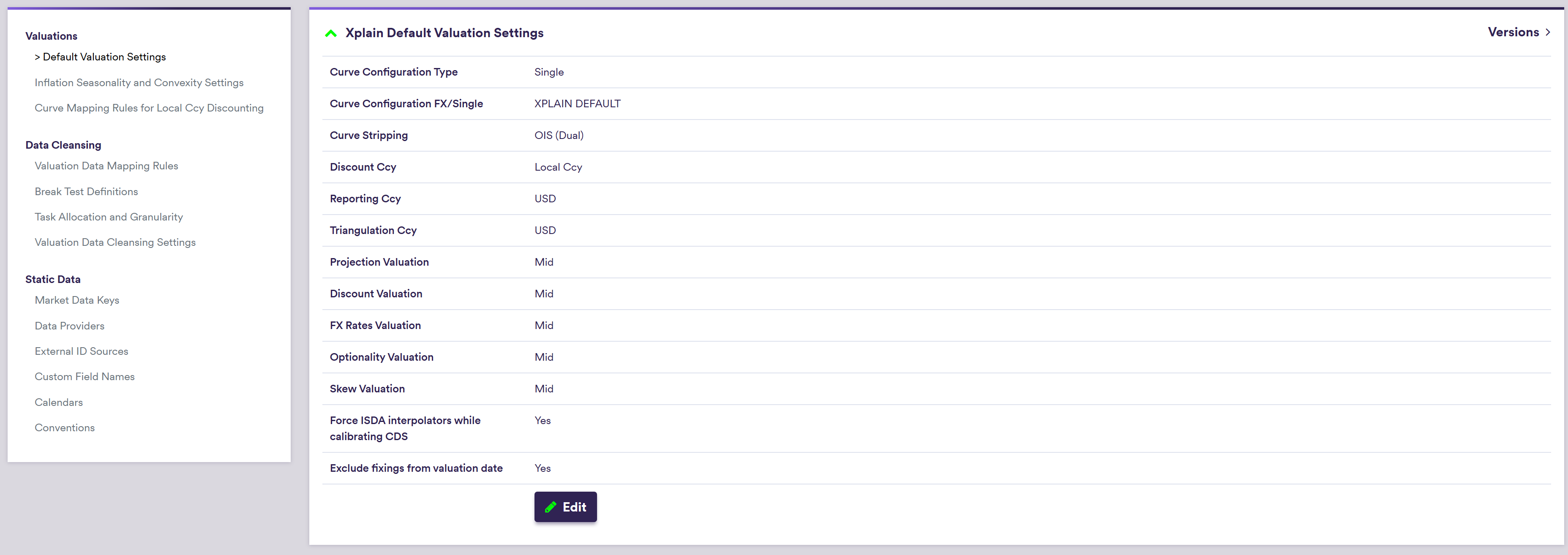Select Break Test Definitions
This screenshot has width=1568, height=555.
click(87, 192)
